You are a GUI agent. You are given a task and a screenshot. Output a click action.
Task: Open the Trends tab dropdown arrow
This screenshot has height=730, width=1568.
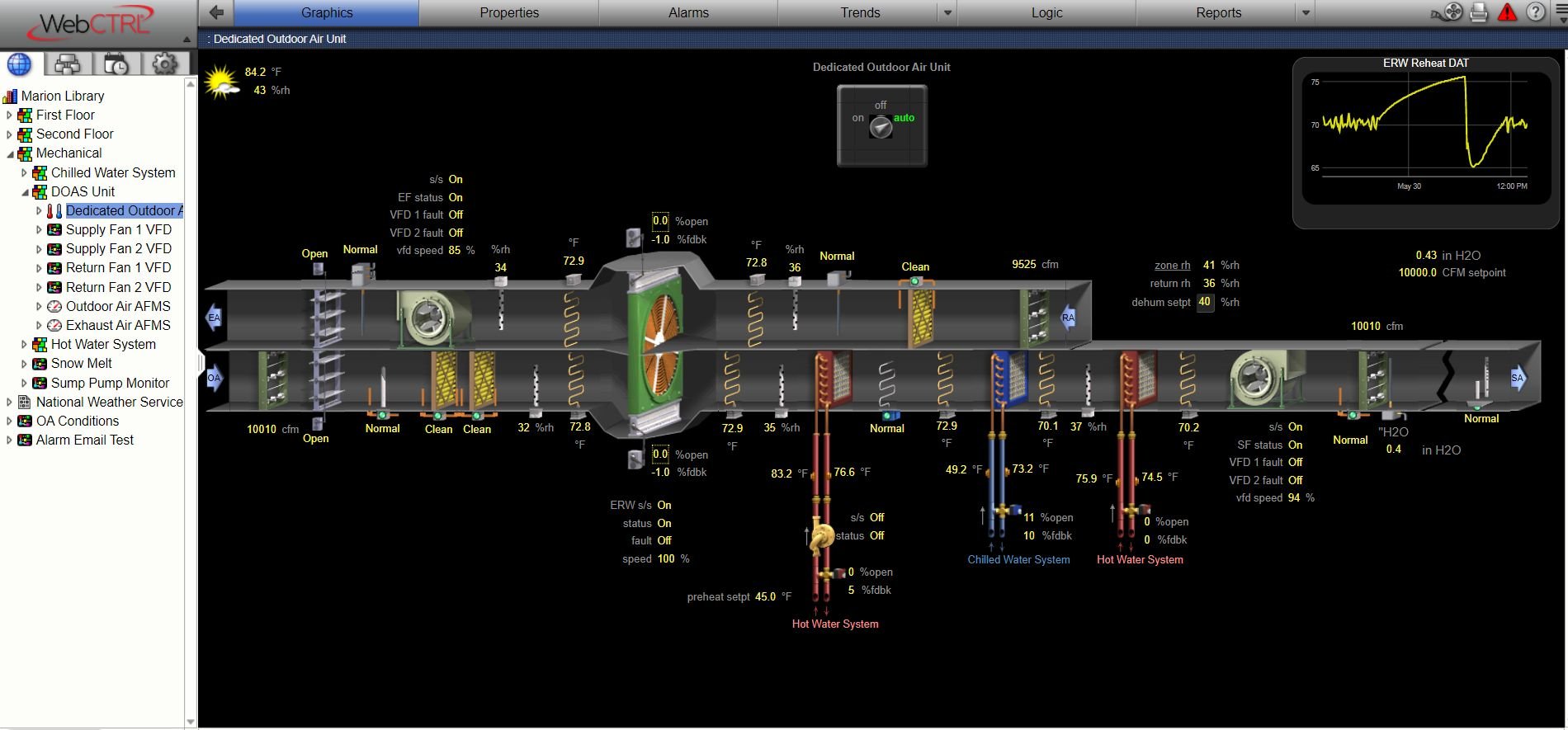[x=947, y=13]
